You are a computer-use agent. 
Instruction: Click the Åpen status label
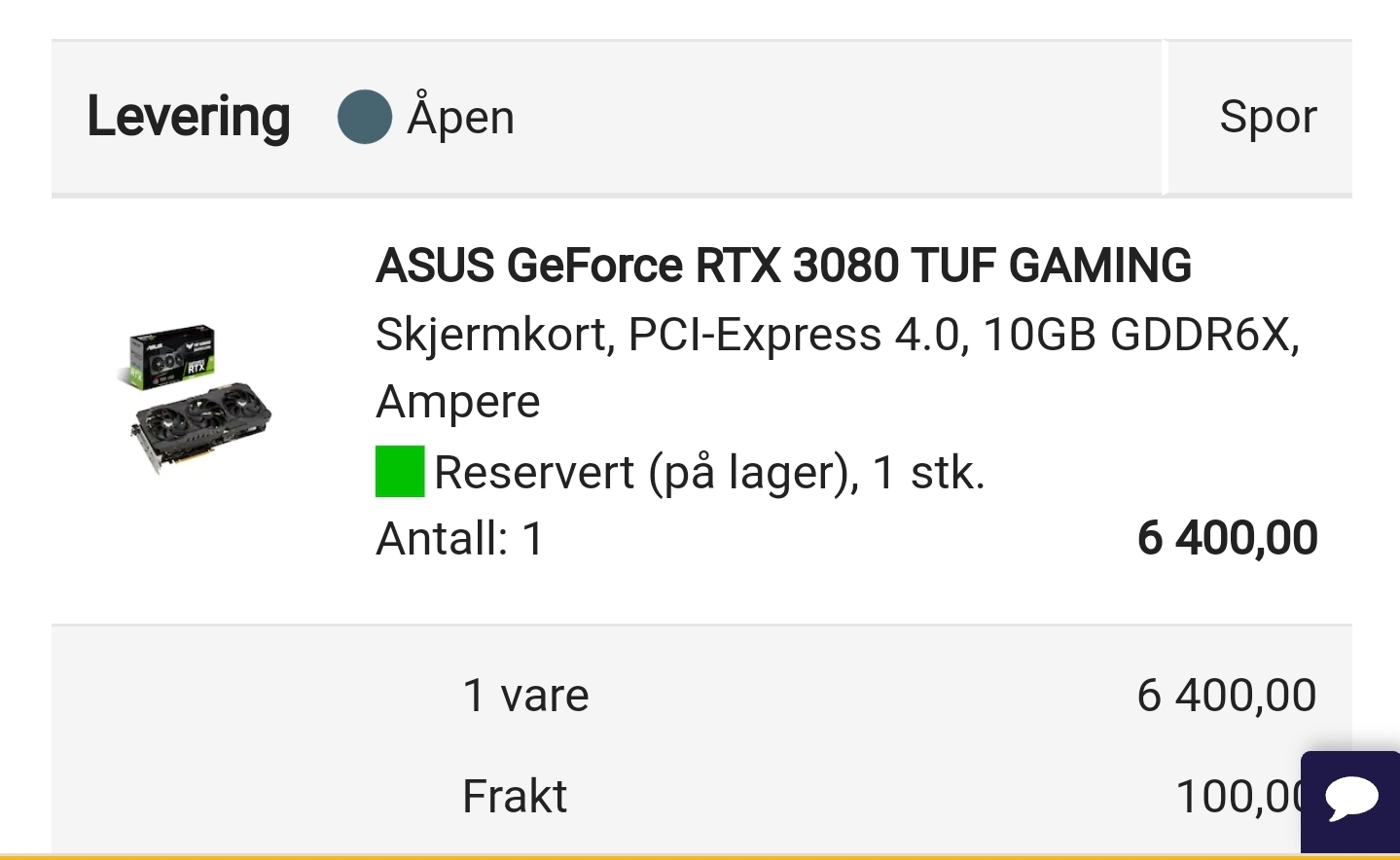coord(461,117)
